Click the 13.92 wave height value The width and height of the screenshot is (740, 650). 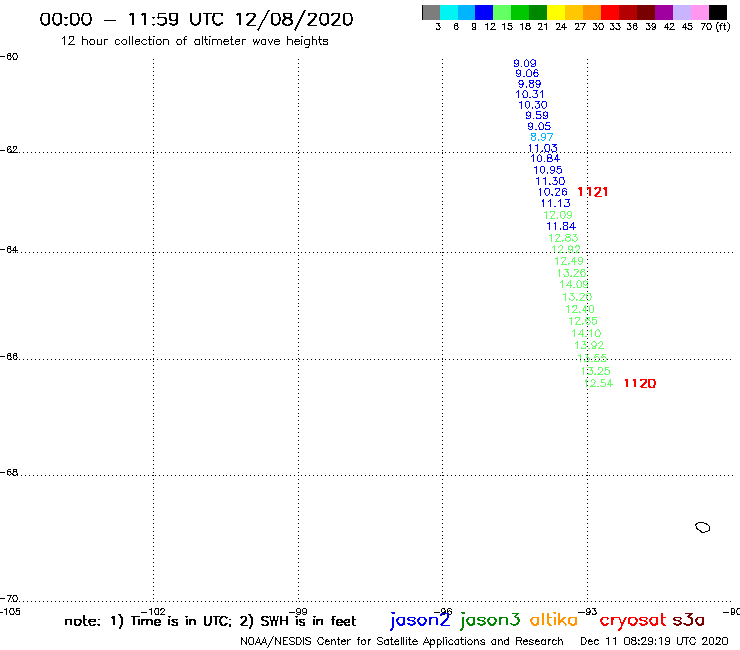pos(589,345)
